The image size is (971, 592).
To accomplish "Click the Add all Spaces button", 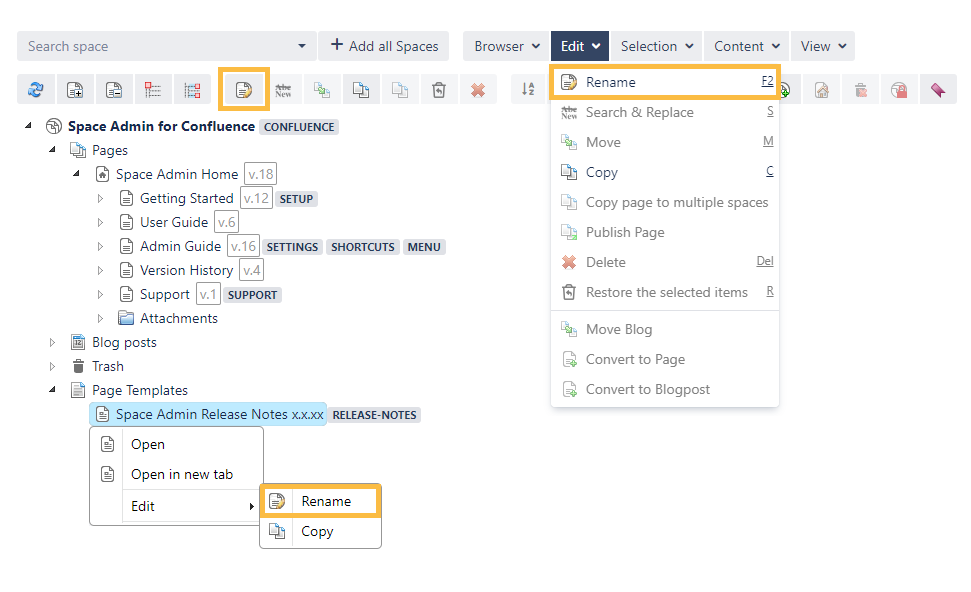I will (384, 46).
